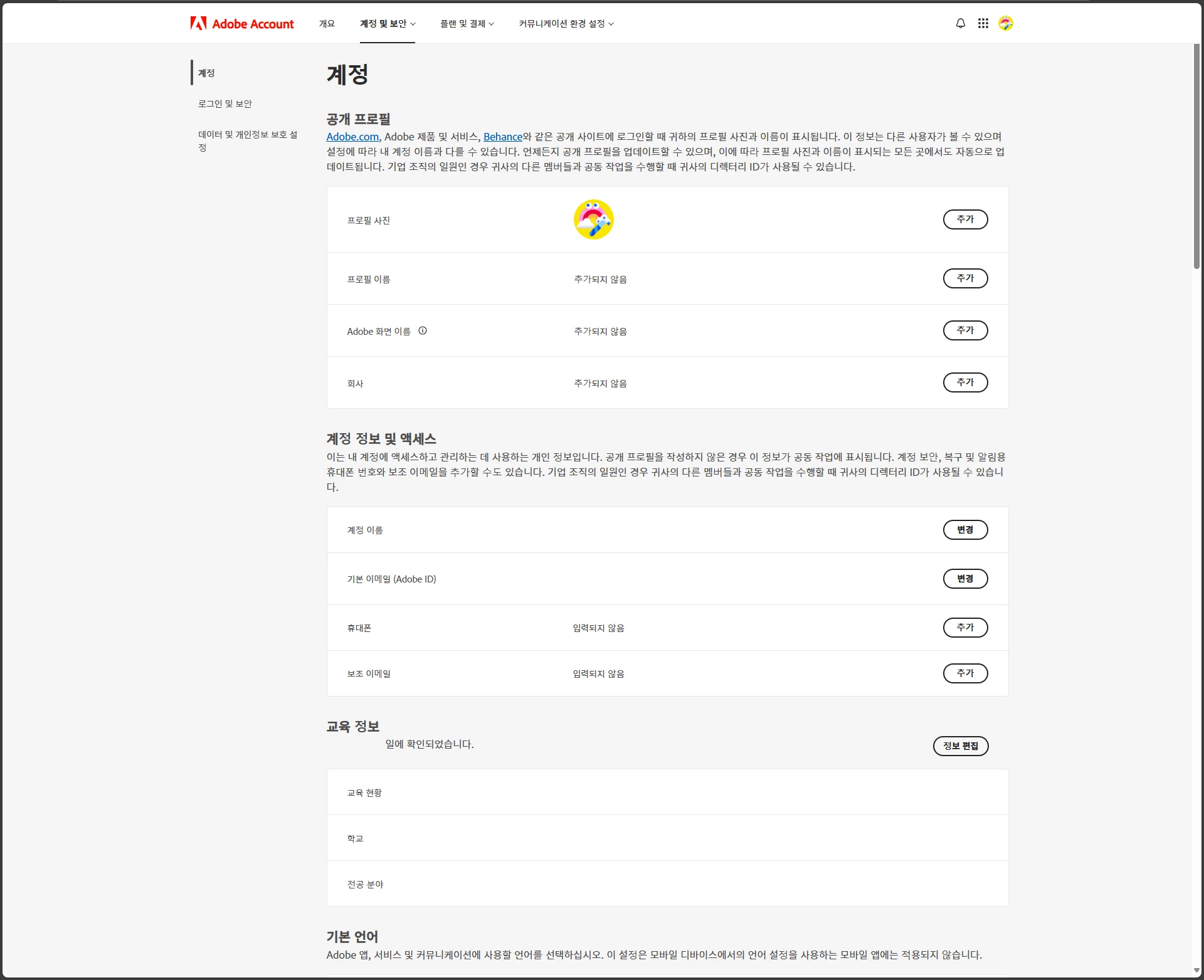Click the vertical page scrollbar thumb
This screenshot has height=980, width=1204.
[x=1196, y=157]
